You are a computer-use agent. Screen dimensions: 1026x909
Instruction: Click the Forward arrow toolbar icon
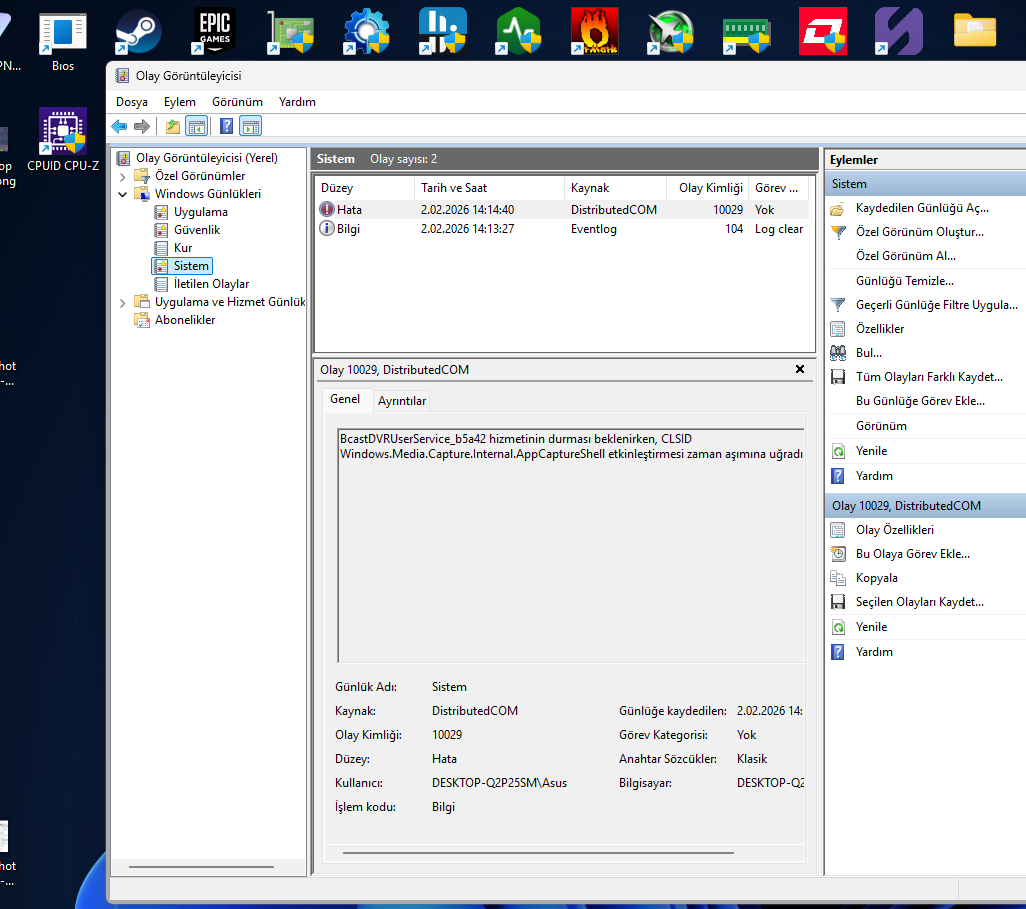[x=141, y=126]
